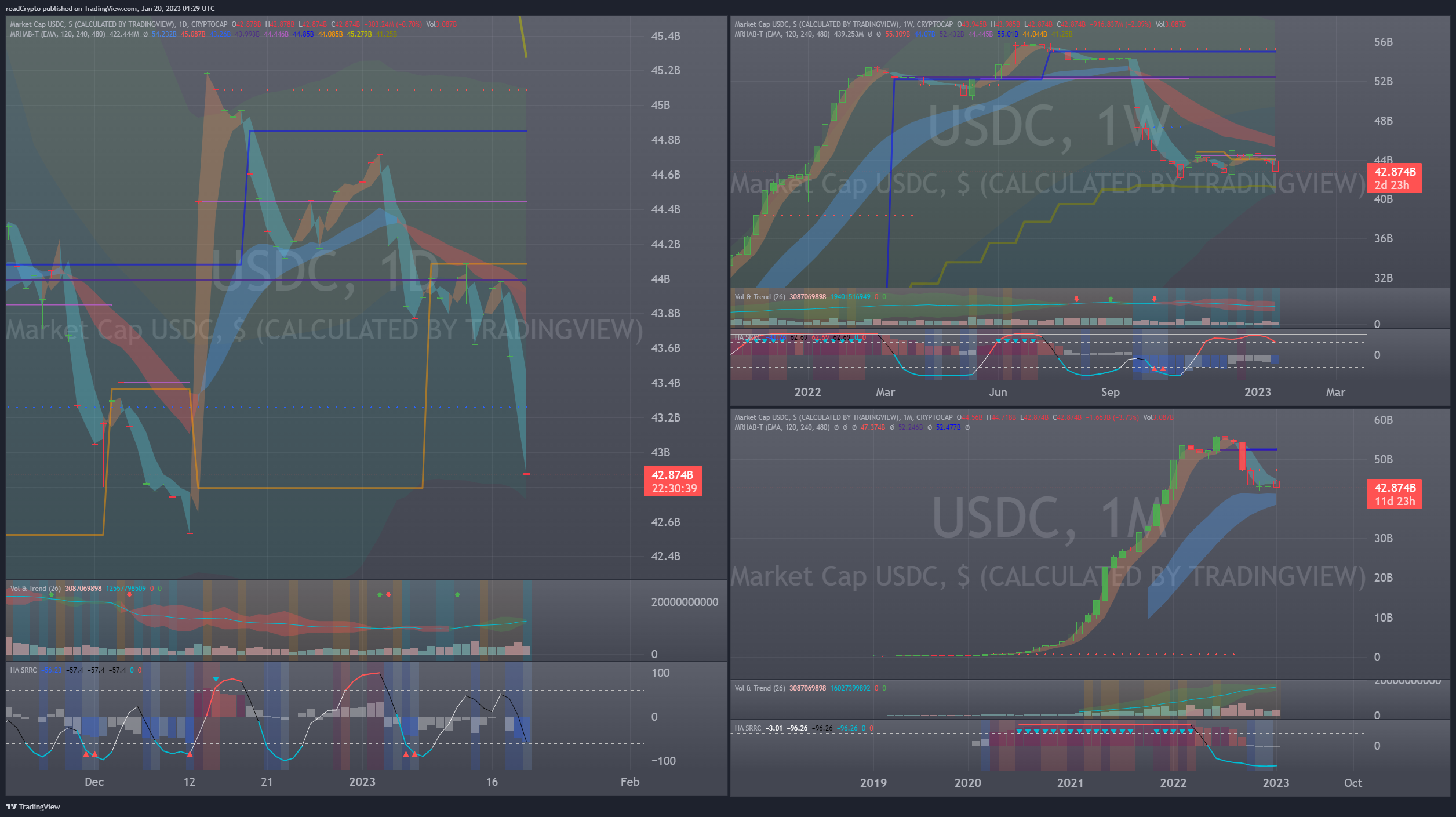The height and width of the screenshot is (817, 1456).
Task: Click 44.8B on the 1D price axis
Action: [x=665, y=140]
